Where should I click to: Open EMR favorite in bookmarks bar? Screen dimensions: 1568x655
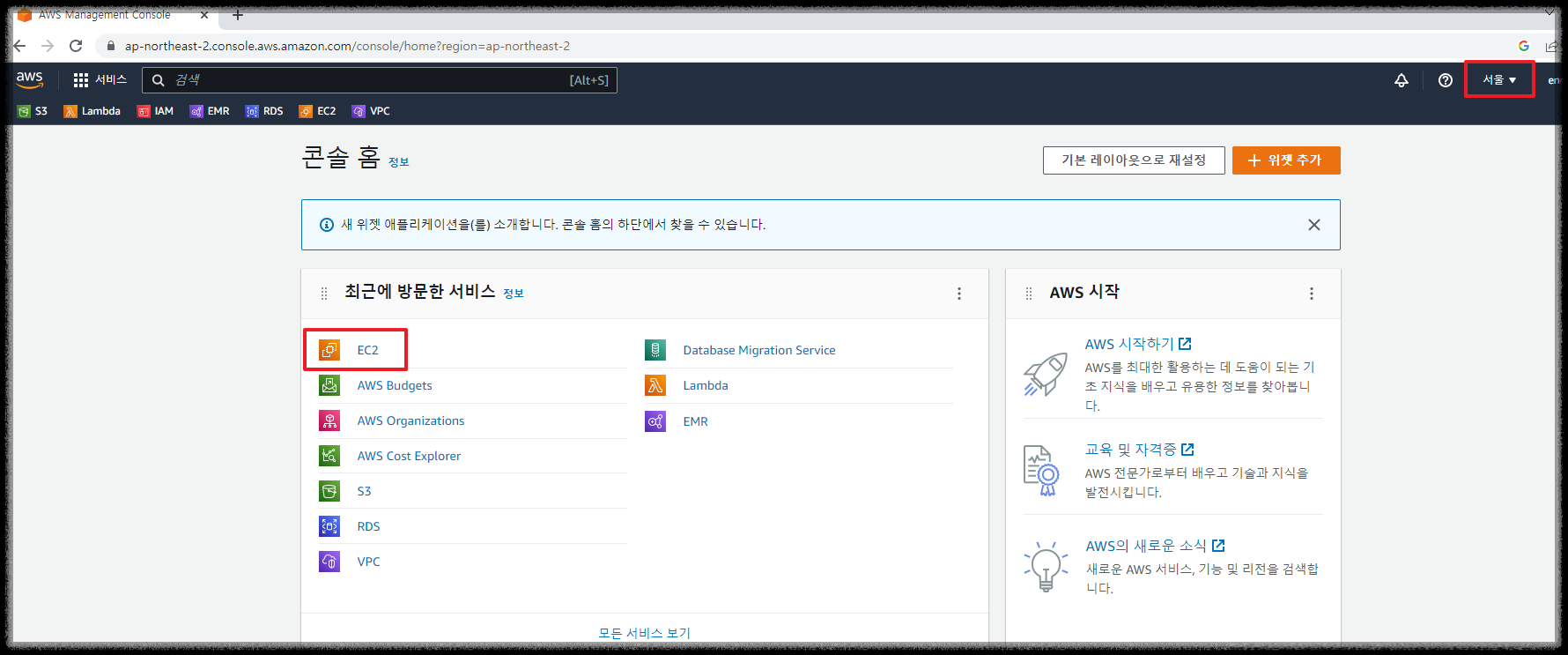click(x=210, y=111)
